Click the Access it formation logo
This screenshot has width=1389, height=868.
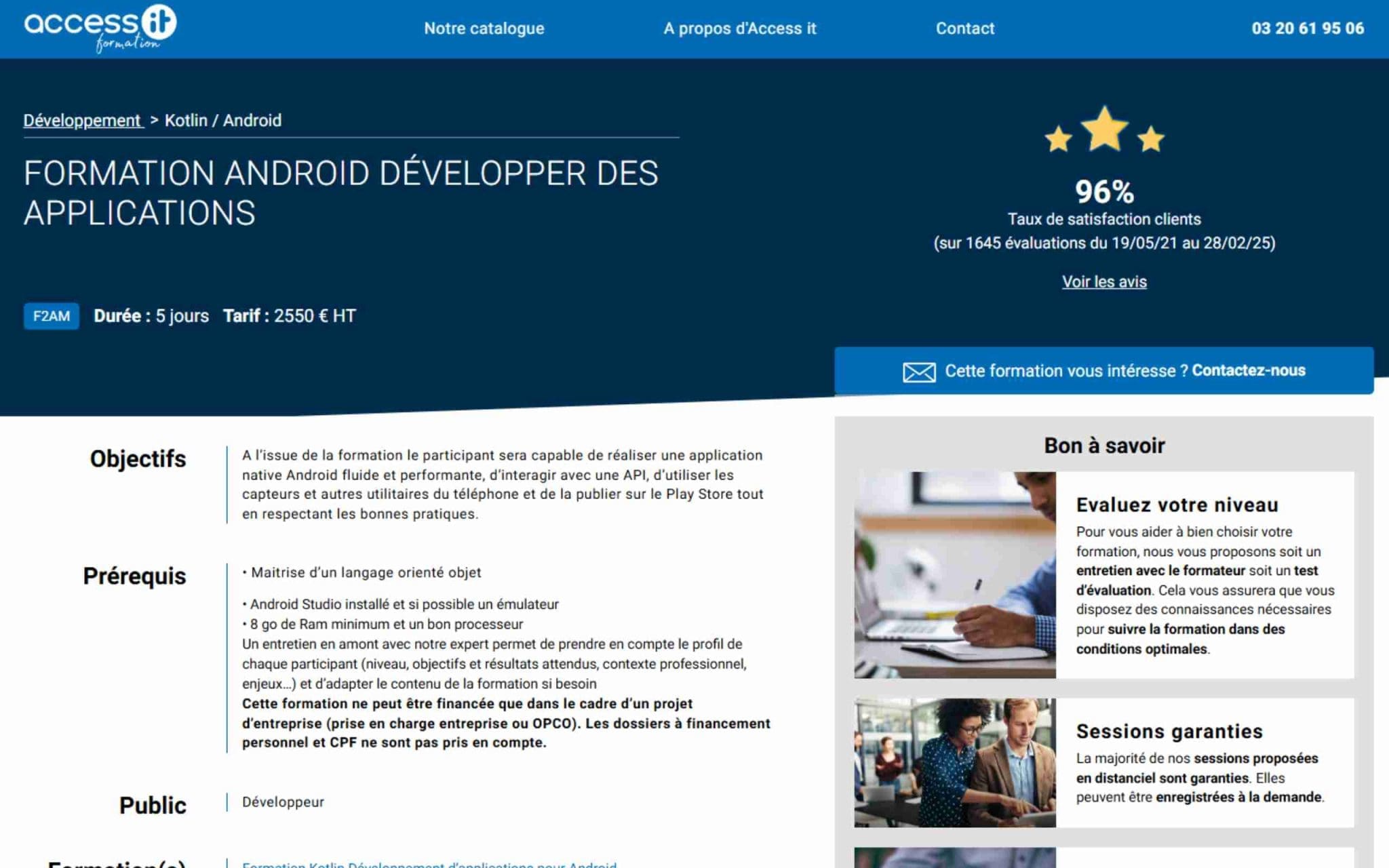point(100,28)
